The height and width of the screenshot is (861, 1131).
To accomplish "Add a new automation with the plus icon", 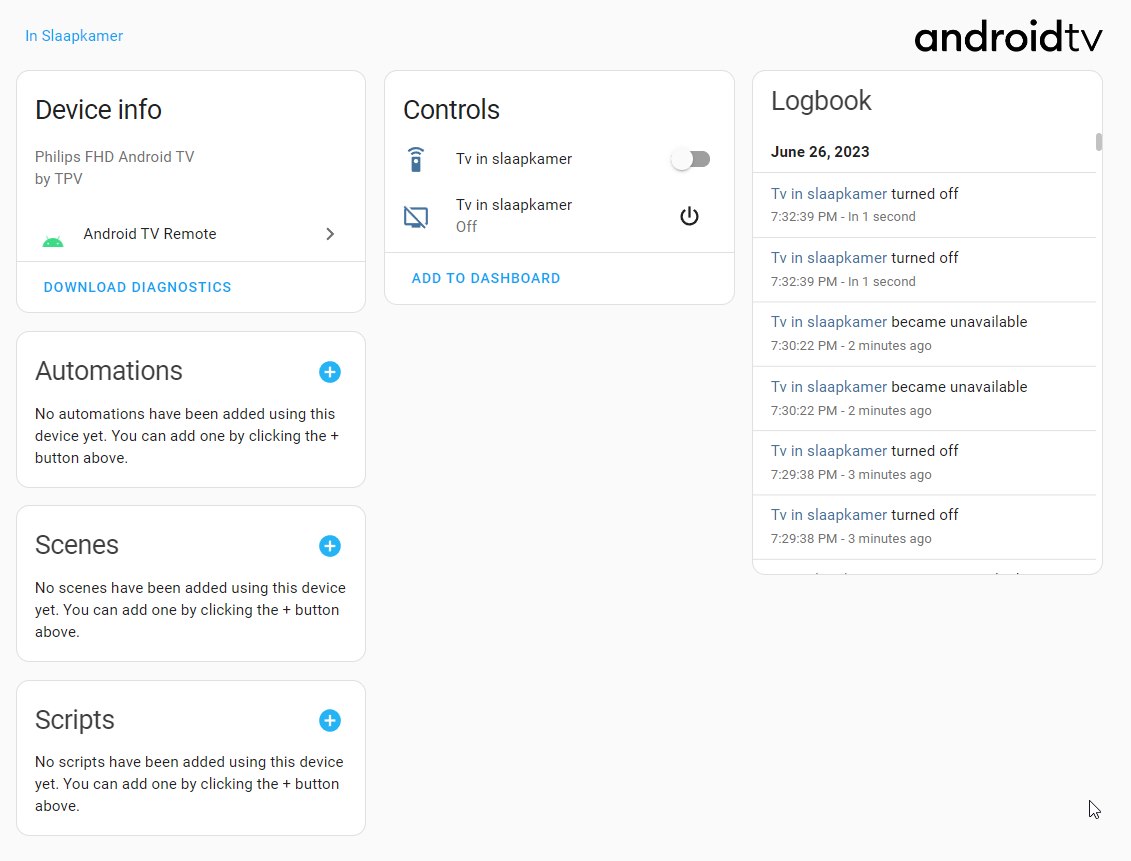I will tap(329, 371).
